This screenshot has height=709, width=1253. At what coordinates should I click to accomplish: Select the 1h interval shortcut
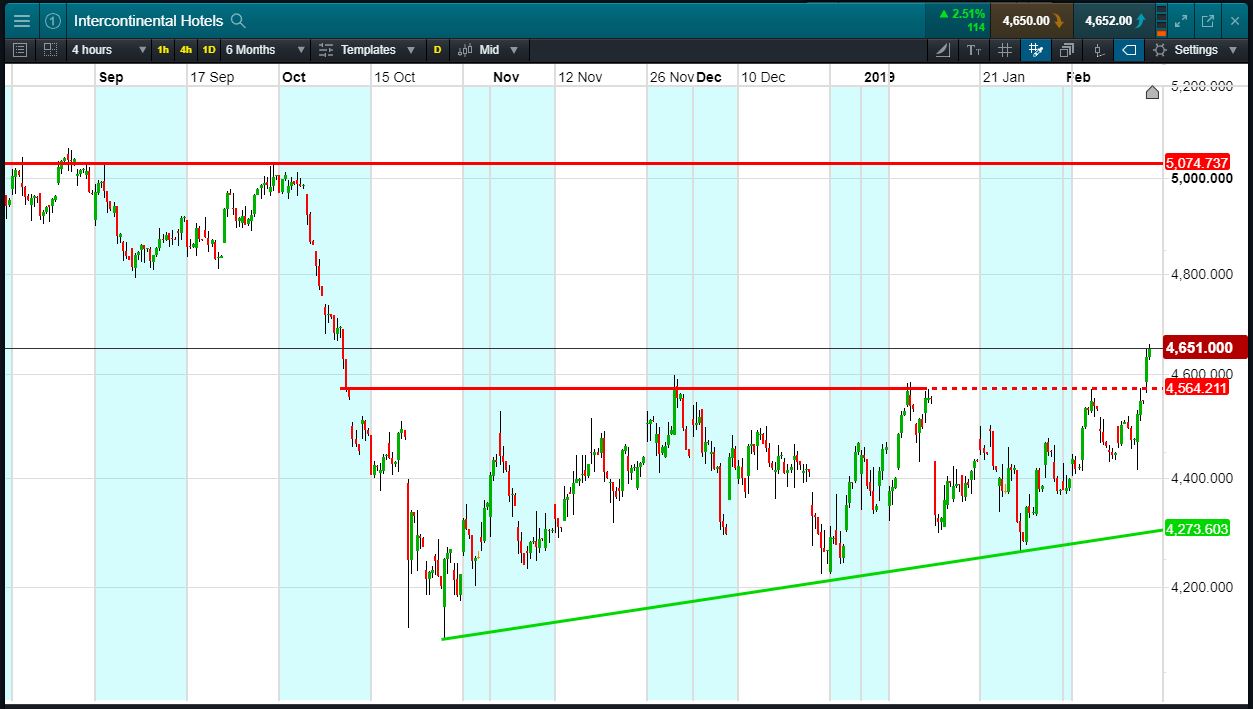coord(163,49)
